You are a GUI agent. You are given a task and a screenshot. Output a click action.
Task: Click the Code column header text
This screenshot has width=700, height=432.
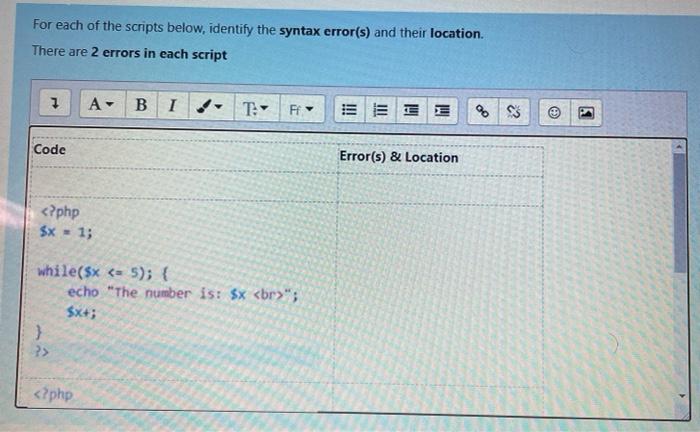(50, 150)
